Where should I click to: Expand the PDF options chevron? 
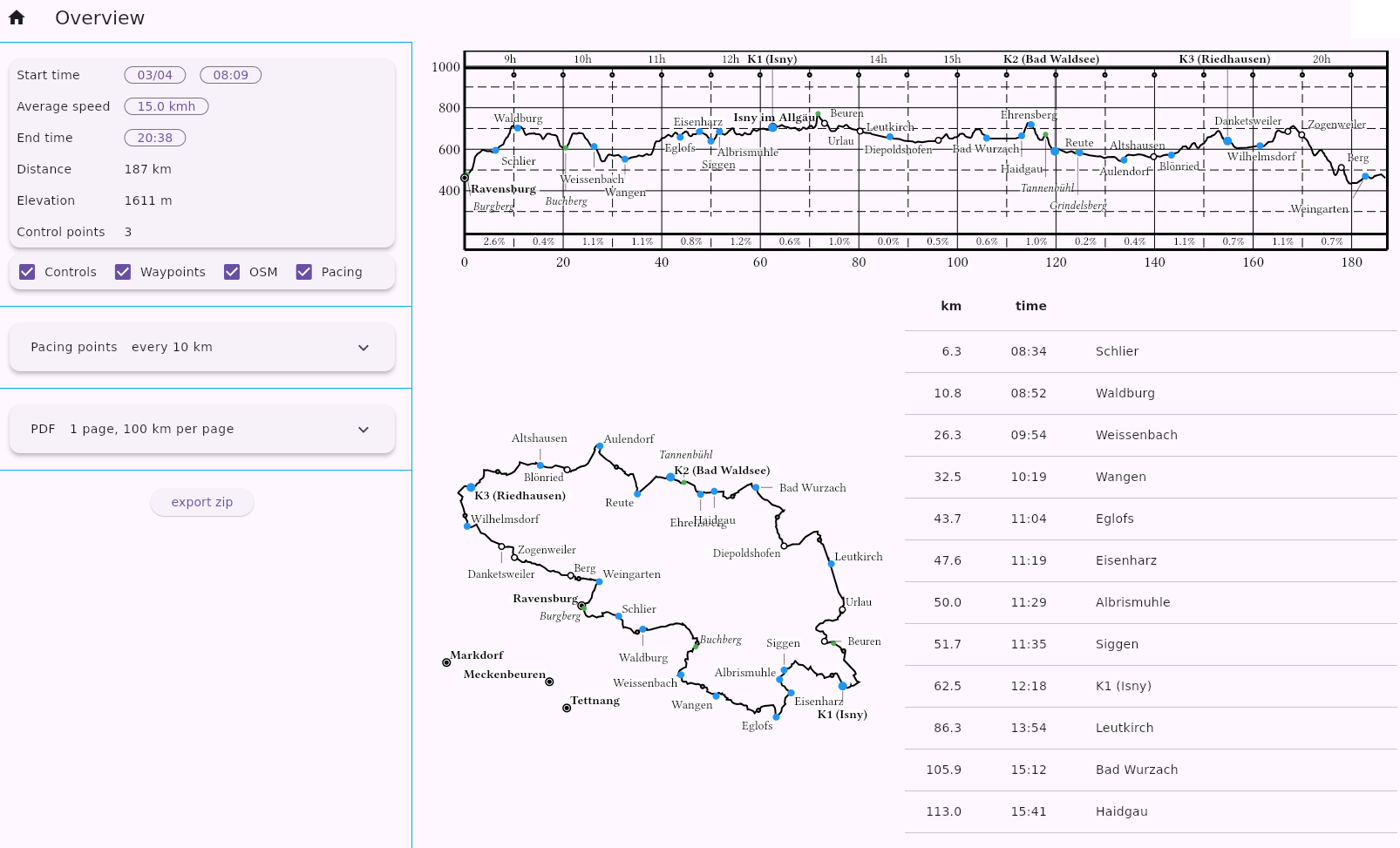[364, 430]
